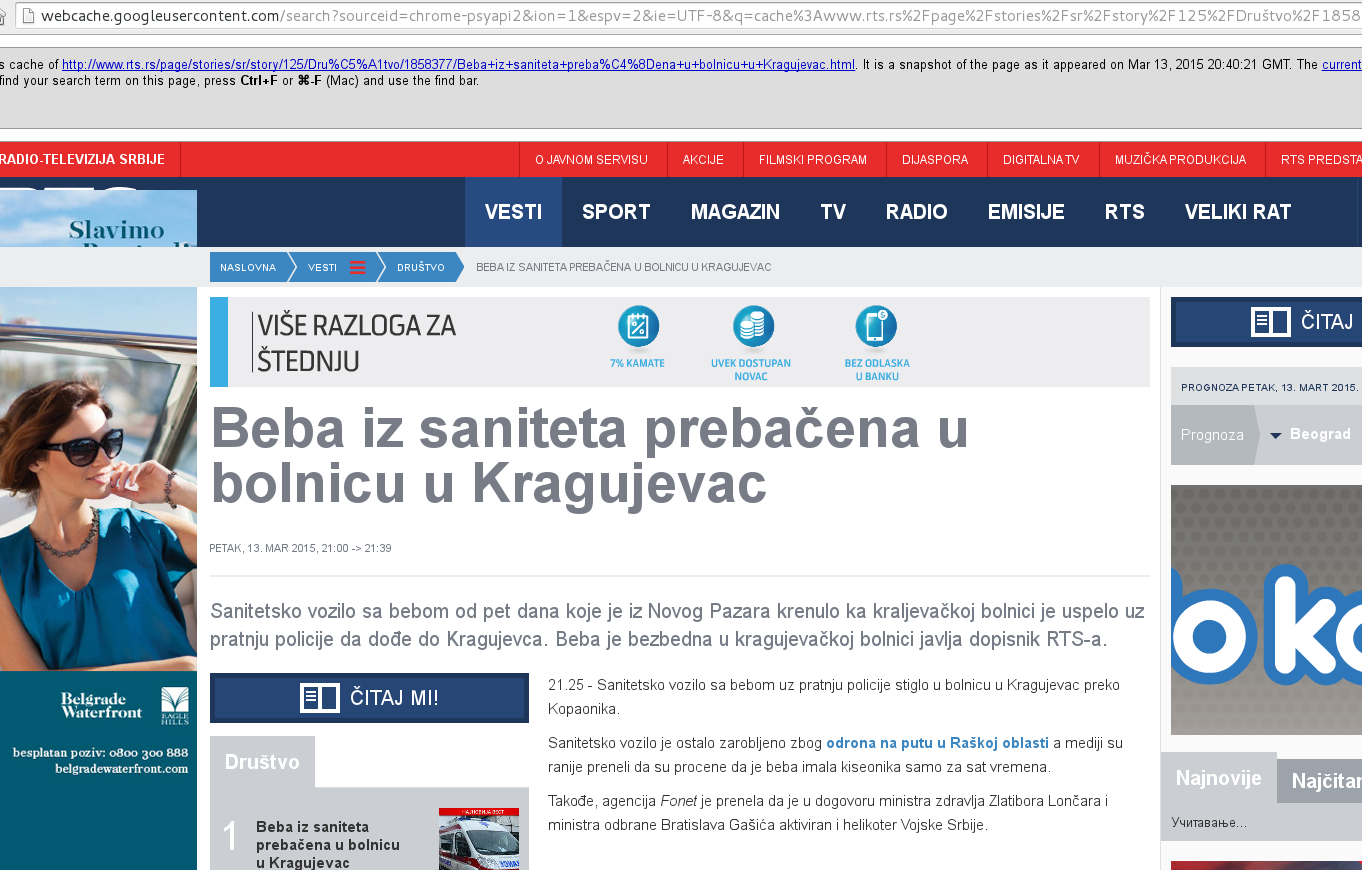
Task: Click the book icon in right sidebar ČITAJ banner
Action: [1271, 322]
